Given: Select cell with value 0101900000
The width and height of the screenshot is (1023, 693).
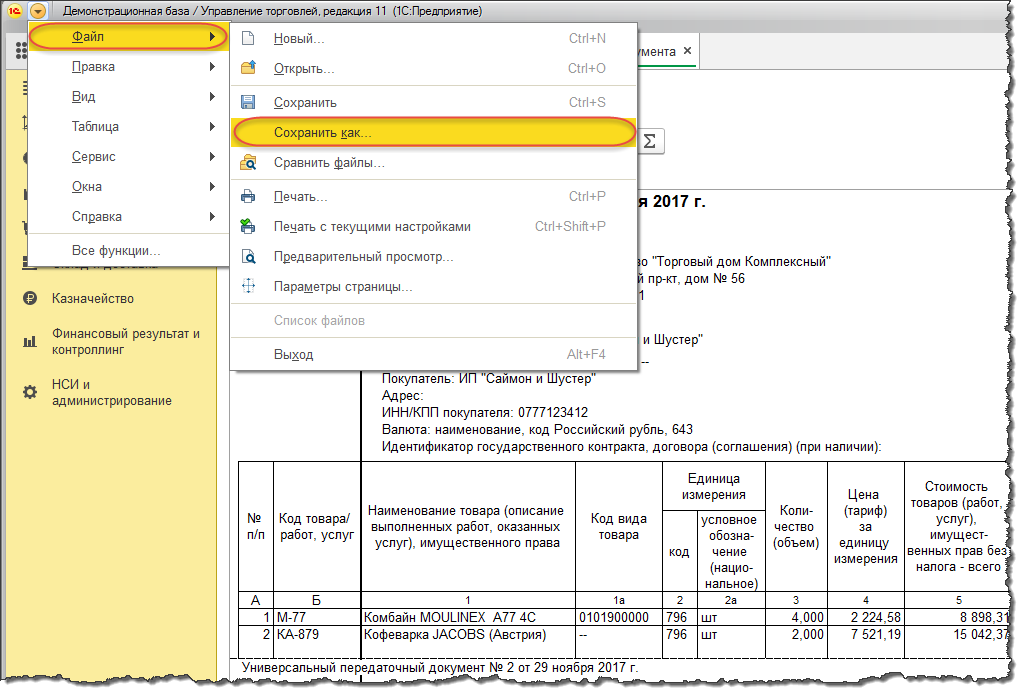Looking at the screenshot, I should [618, 617].
